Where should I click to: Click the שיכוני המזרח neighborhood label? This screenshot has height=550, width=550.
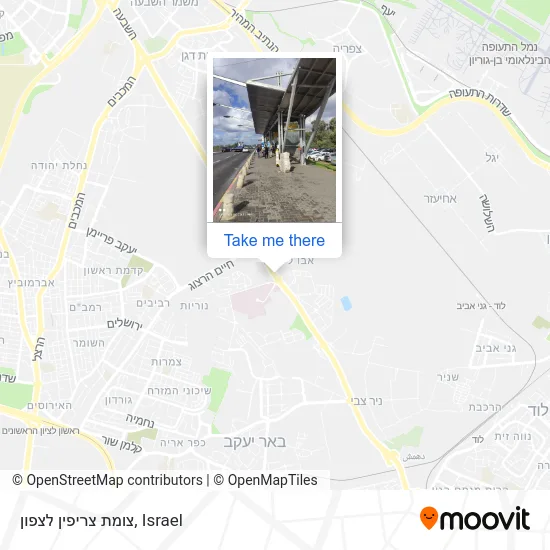tap(179, 390)
